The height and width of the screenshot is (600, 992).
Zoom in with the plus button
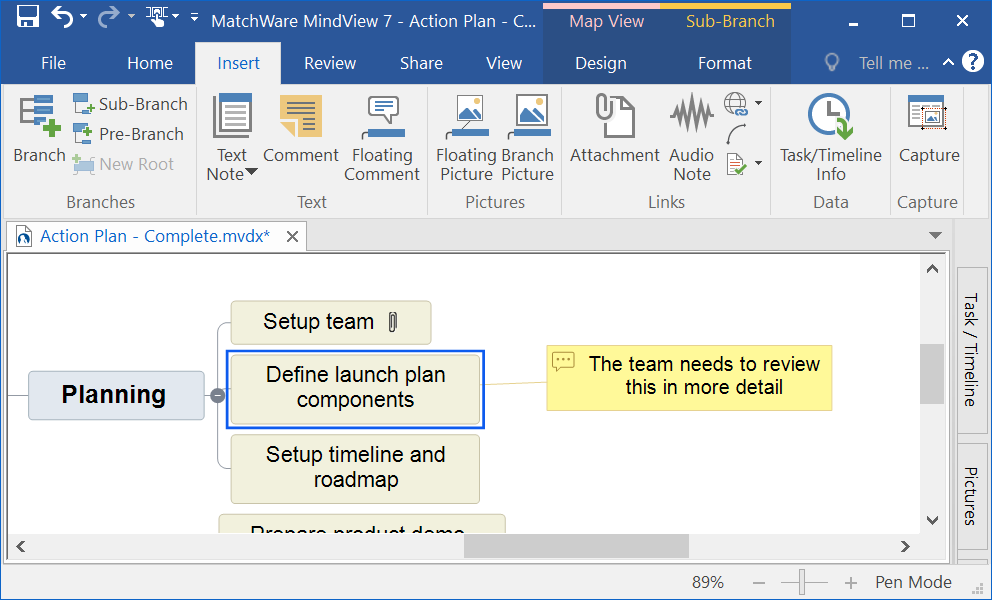851,583
